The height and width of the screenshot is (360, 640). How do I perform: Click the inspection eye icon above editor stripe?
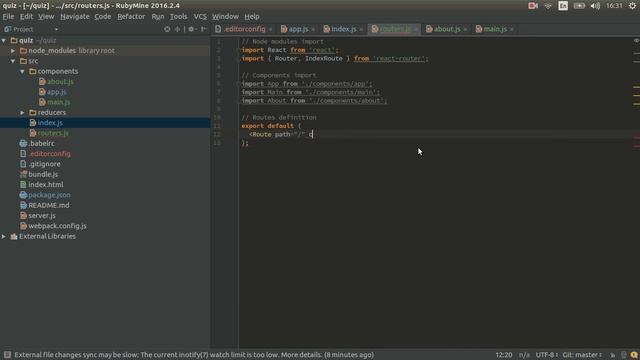pyautogui.click(x=636, y=40)
